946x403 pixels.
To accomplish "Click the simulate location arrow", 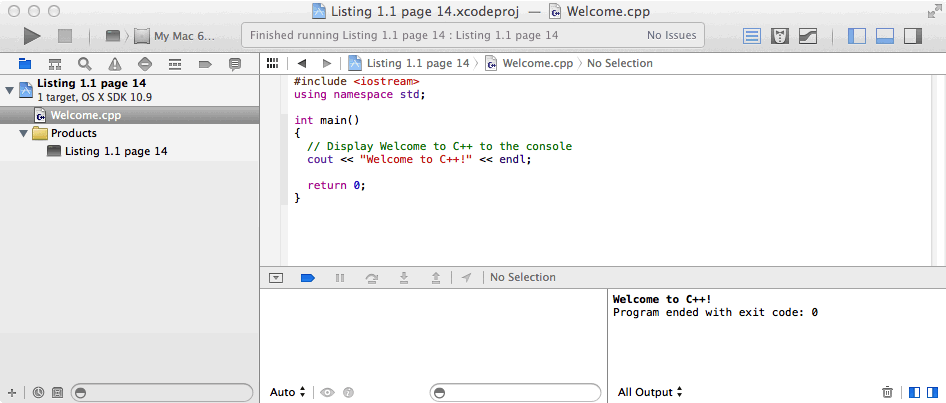I will click(466, 278).
